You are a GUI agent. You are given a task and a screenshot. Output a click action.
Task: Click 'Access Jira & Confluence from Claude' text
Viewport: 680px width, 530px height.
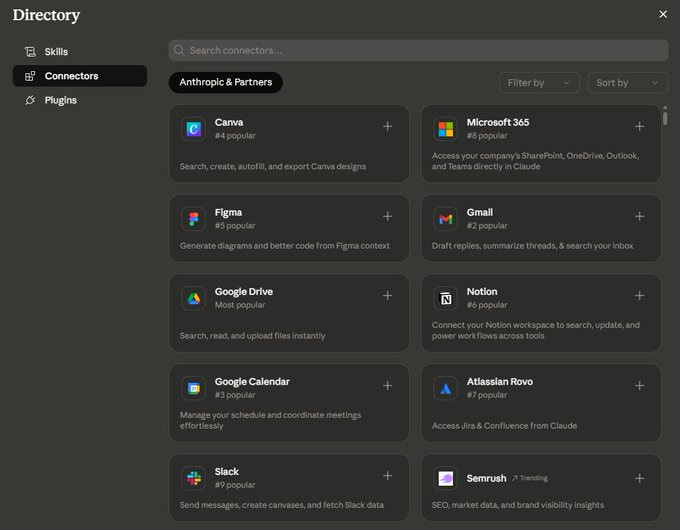(504, 426)
